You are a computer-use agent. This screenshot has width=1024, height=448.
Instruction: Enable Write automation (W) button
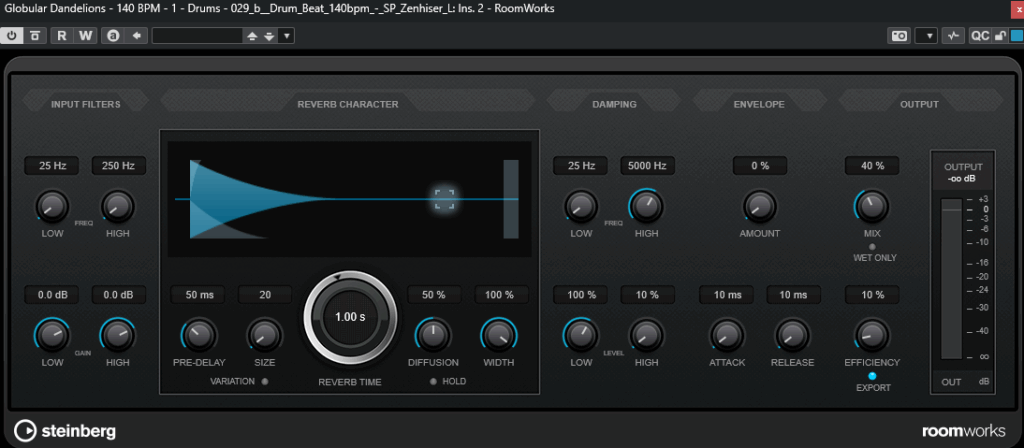pyautogui.click(x=86, y=35)
